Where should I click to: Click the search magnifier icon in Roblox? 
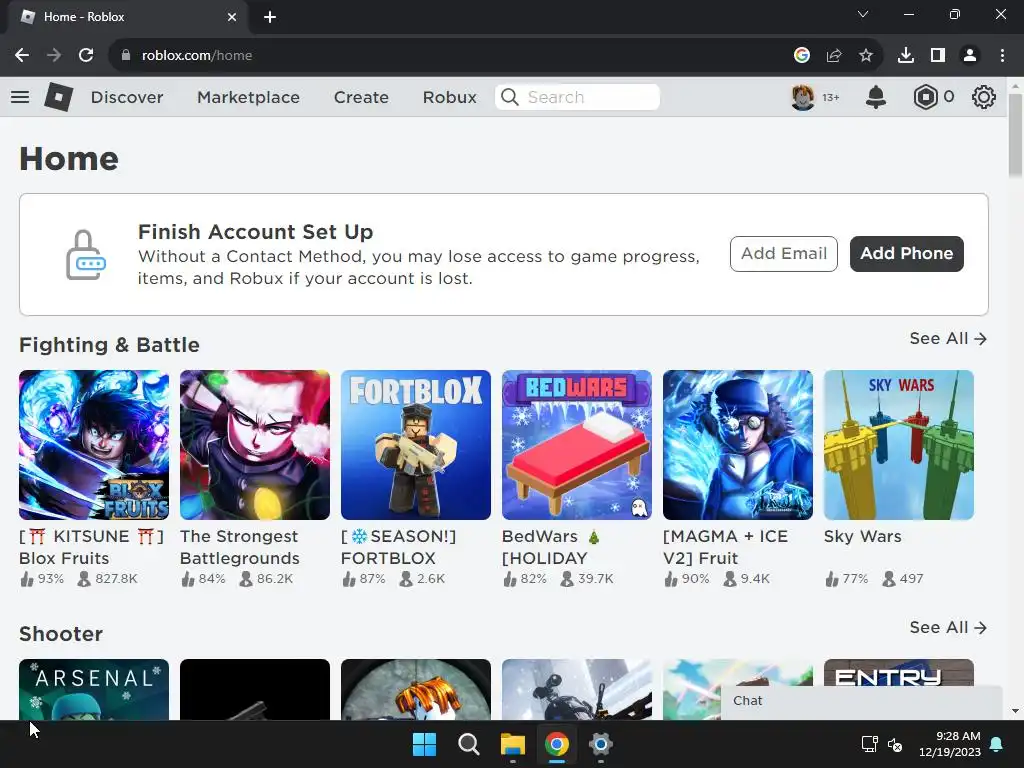point(509,97)
